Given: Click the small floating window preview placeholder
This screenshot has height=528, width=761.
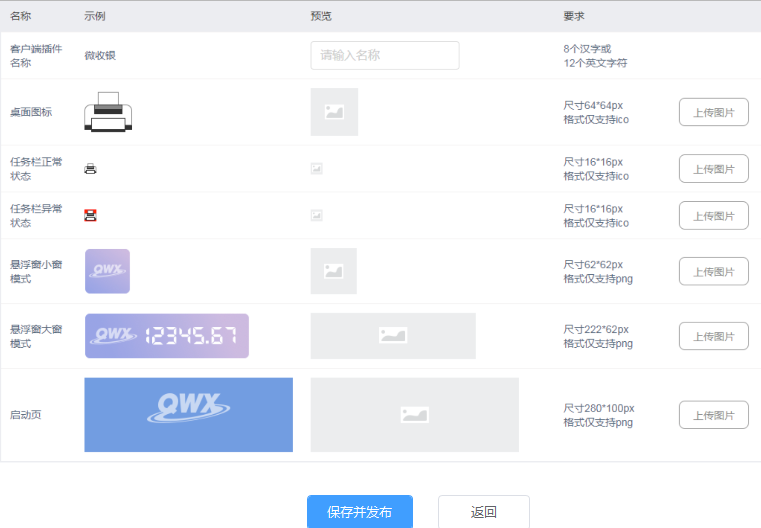Looking at the screenshot, I should (334, 271).
